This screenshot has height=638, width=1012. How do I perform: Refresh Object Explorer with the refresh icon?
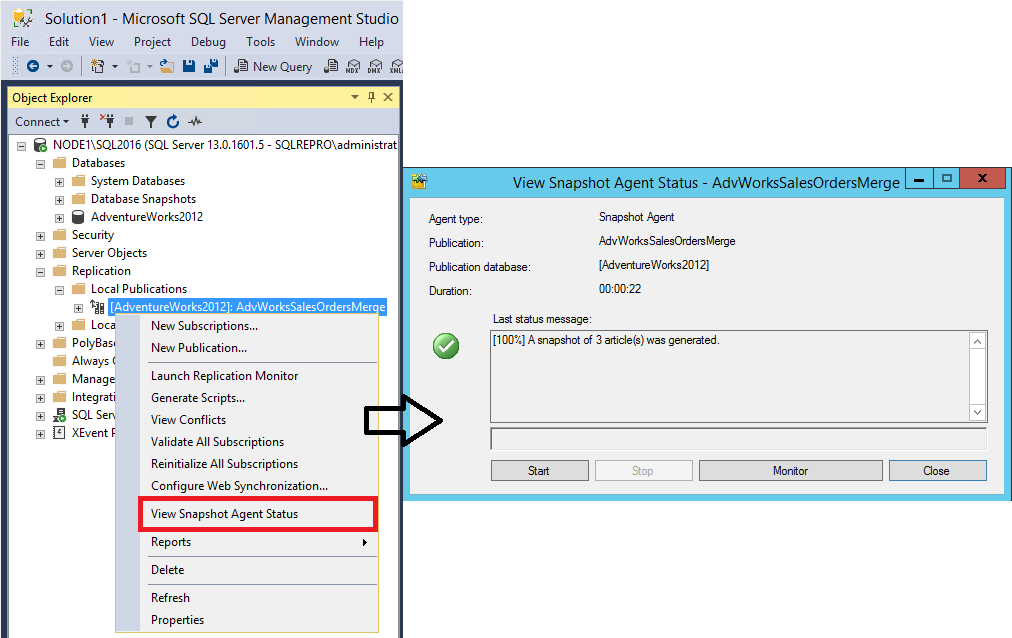172,121
